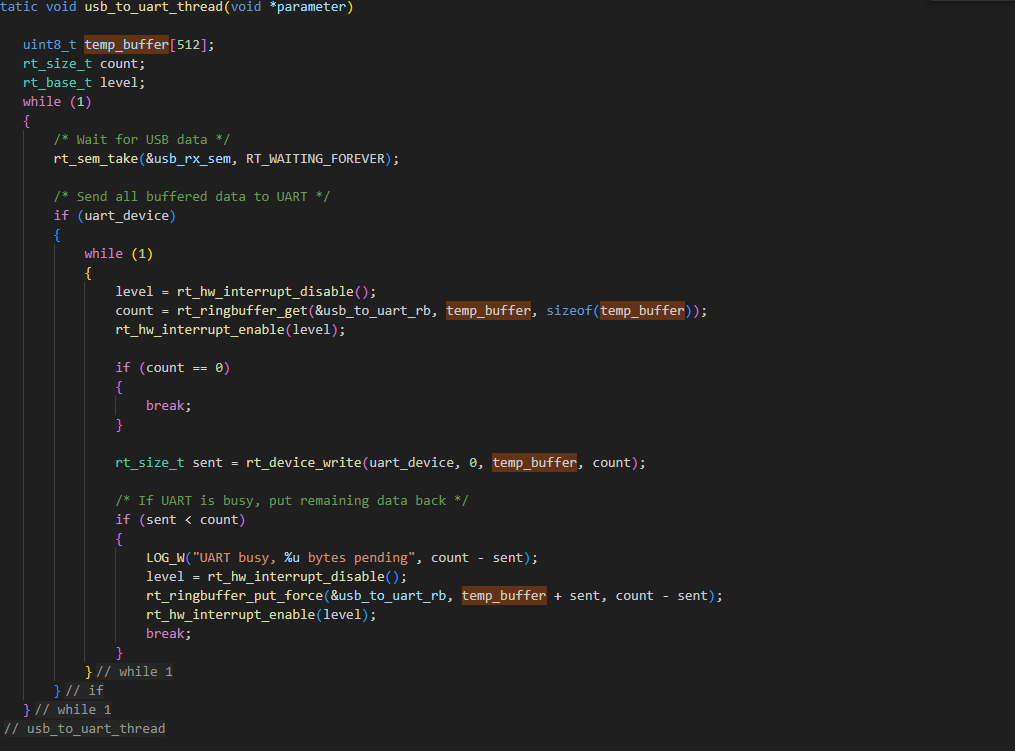Click highlighted temp_buffer in the uint8_t declaration
The width and height of the screenshot is (1015, 751).
[x=128, y=45]
